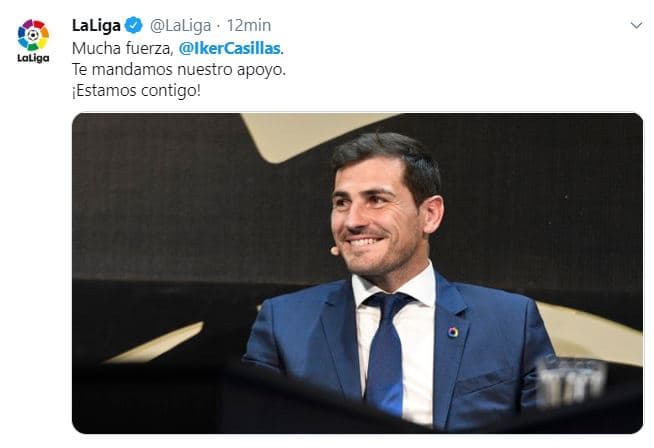Open the 12min timestamp link
The height and width of the screenshot is (448, 654).
click(249, 25)
